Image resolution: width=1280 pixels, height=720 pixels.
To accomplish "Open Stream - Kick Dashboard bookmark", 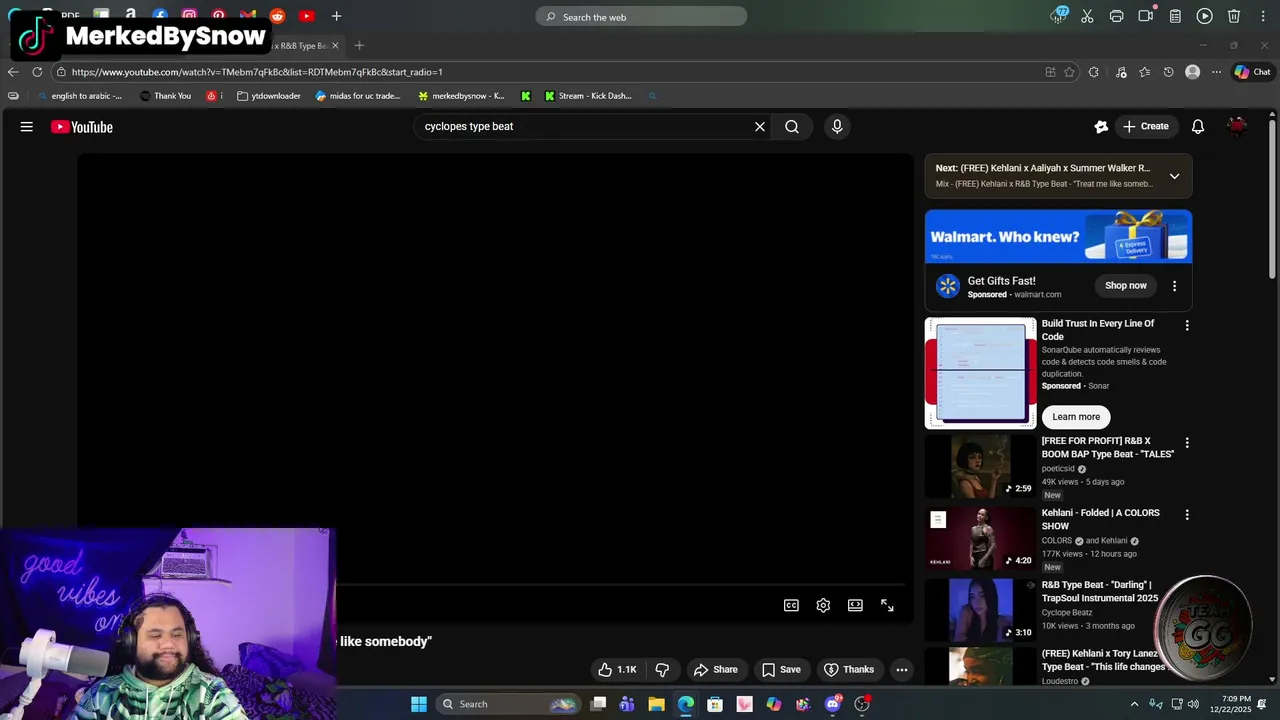I will click(x=588, y=96).
